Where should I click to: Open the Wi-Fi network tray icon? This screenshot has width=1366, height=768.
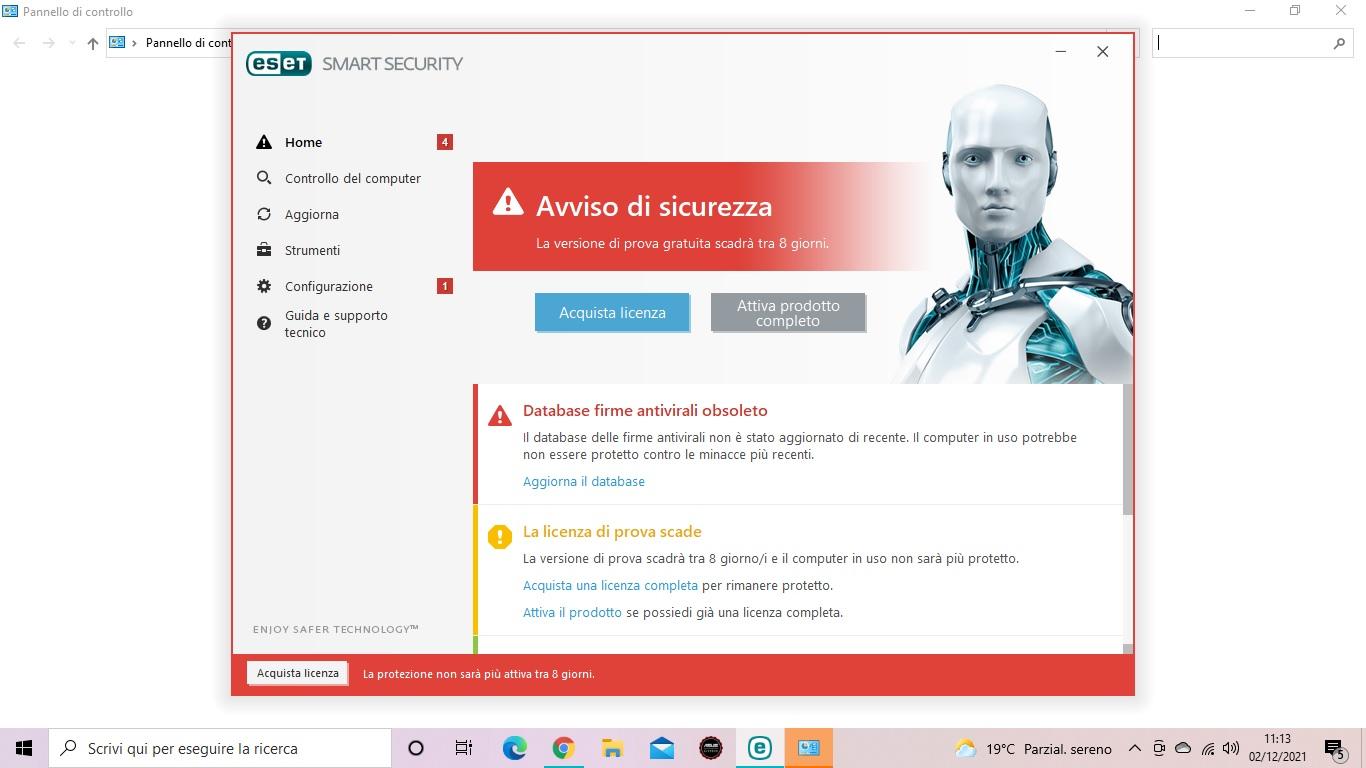[1208, 748]
